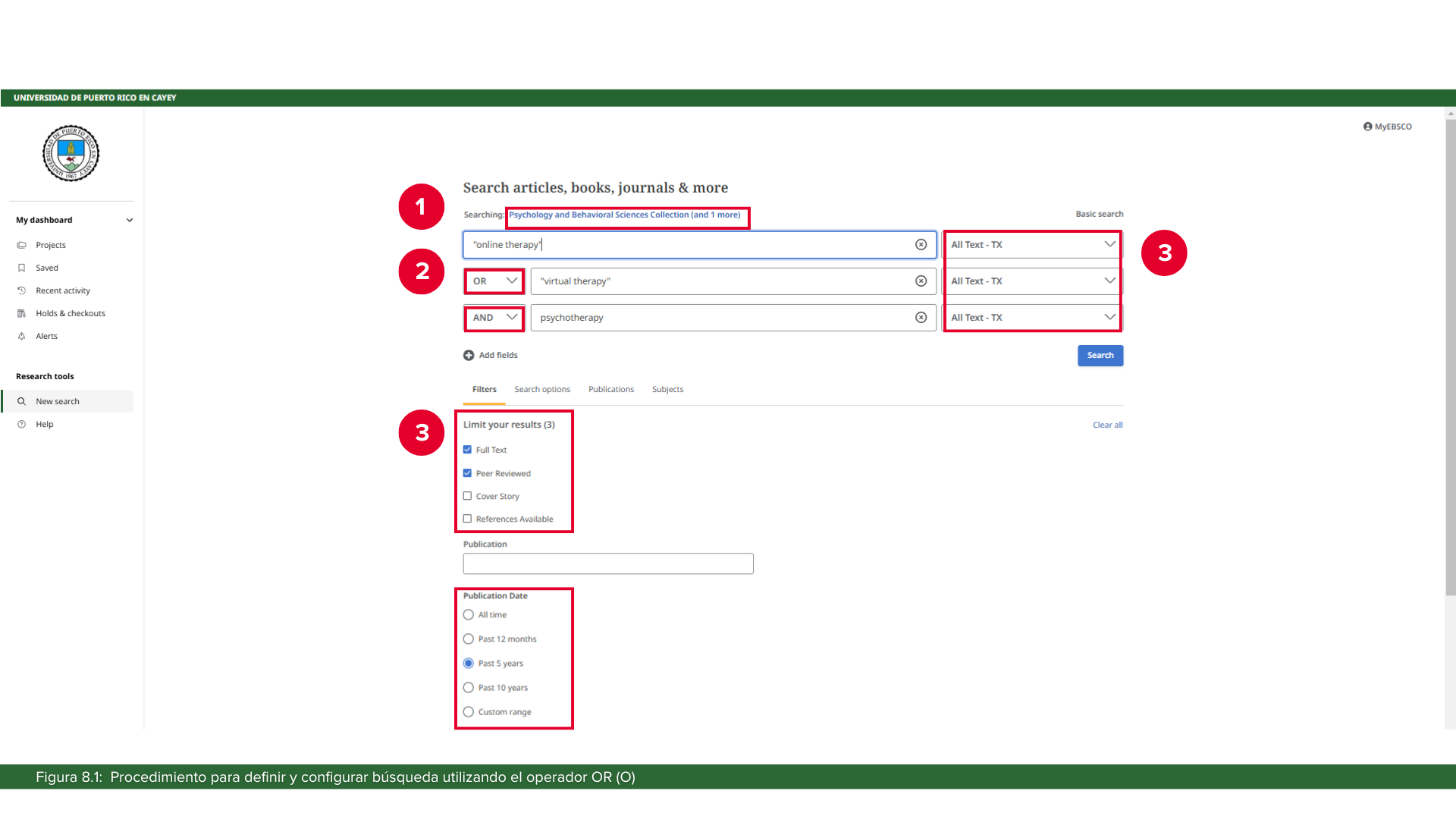Enable the References Available checkbox
This screenshot has width=1456, height=819.
(x=467, y=519)
